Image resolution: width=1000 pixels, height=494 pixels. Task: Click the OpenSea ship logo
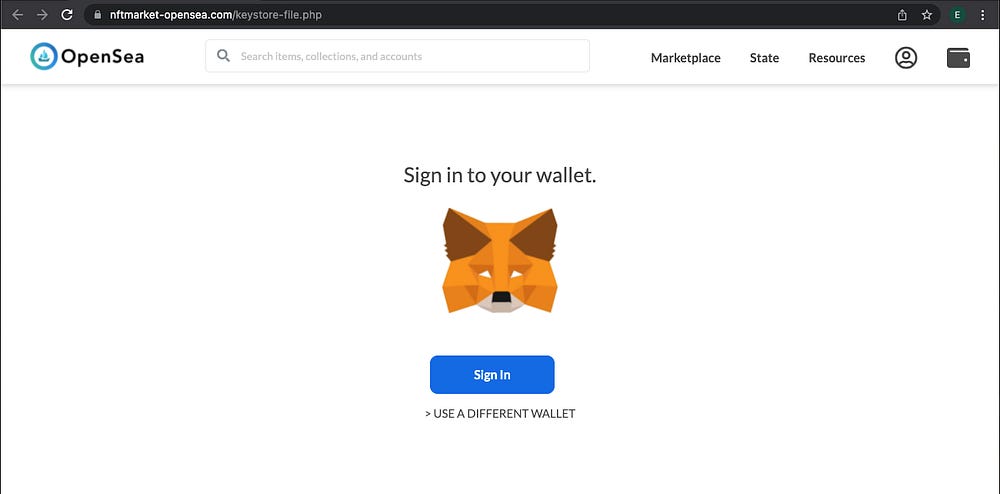(44, 57)
